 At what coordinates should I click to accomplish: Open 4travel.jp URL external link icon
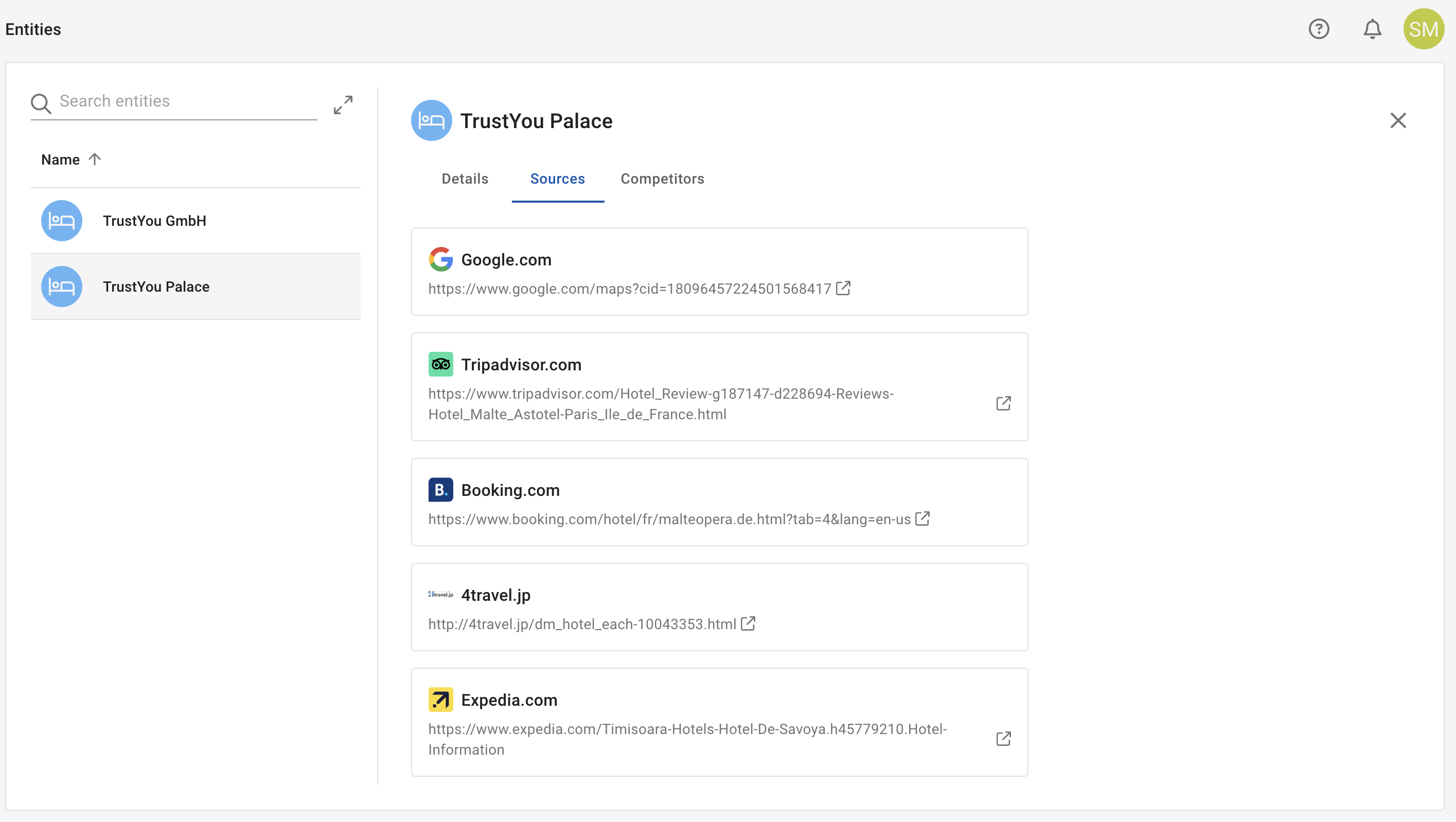coord(748,624)
